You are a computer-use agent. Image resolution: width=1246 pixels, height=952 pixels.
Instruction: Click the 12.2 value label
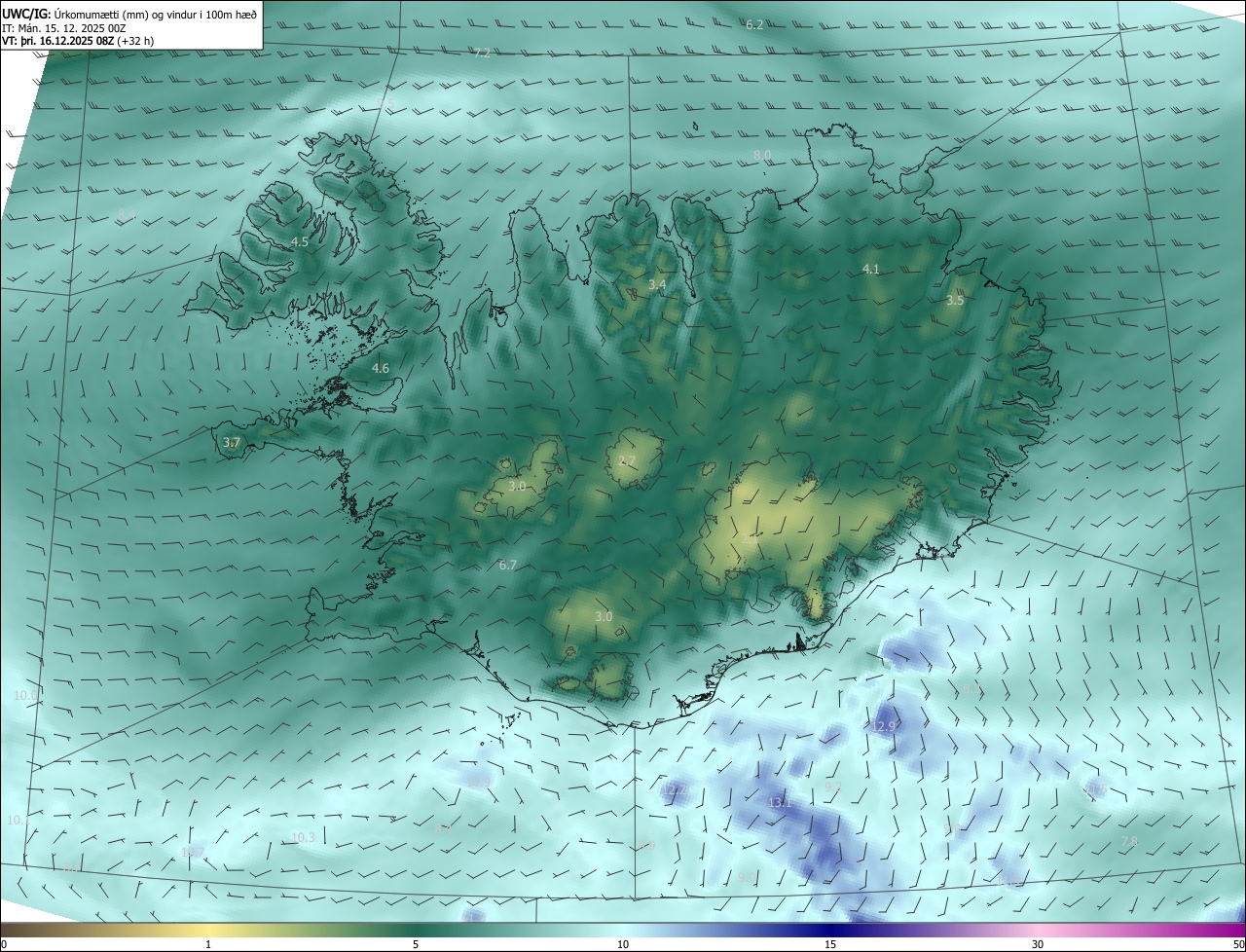click(673, 789)
